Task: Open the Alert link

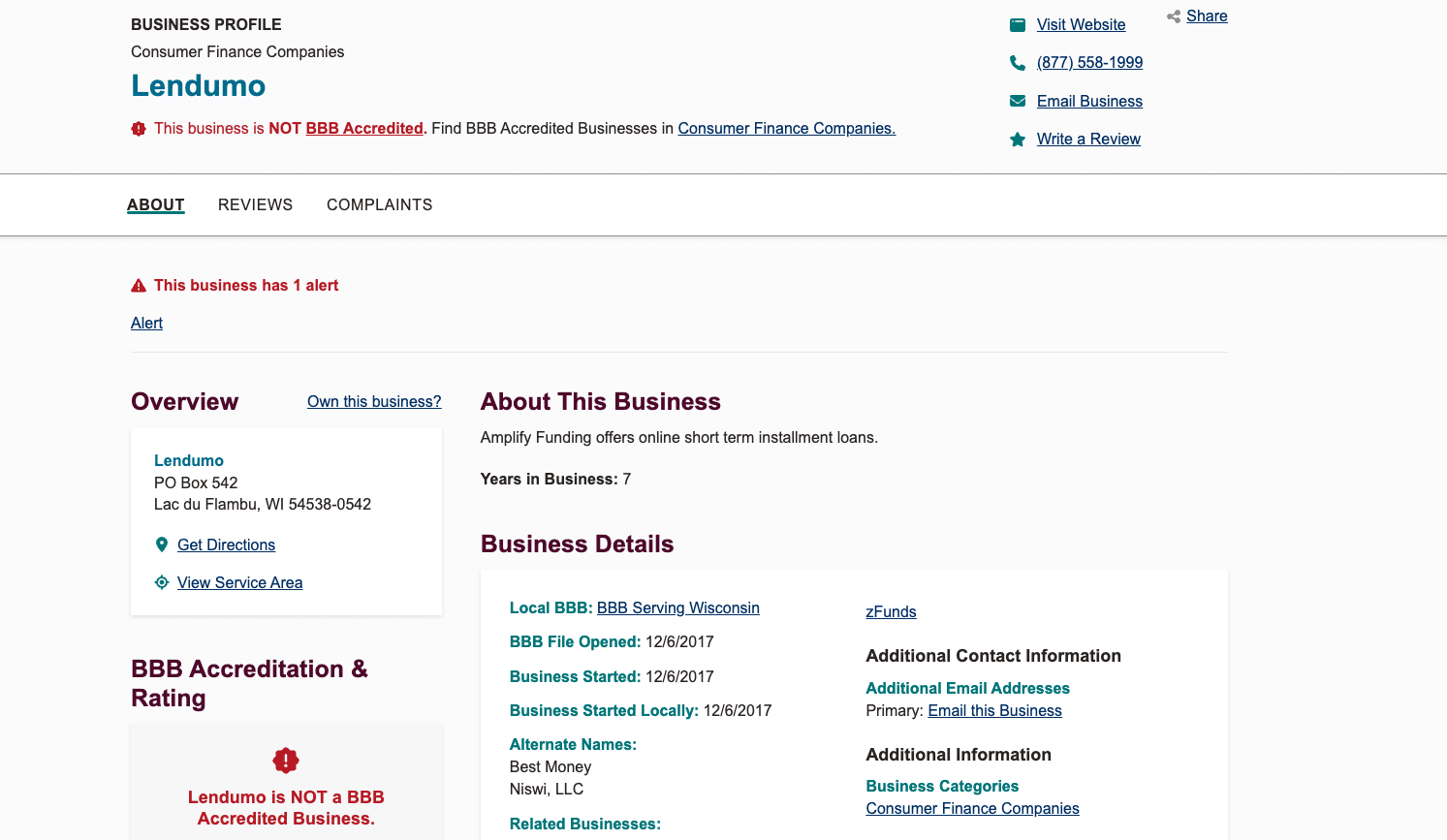Action: point(146,323)
